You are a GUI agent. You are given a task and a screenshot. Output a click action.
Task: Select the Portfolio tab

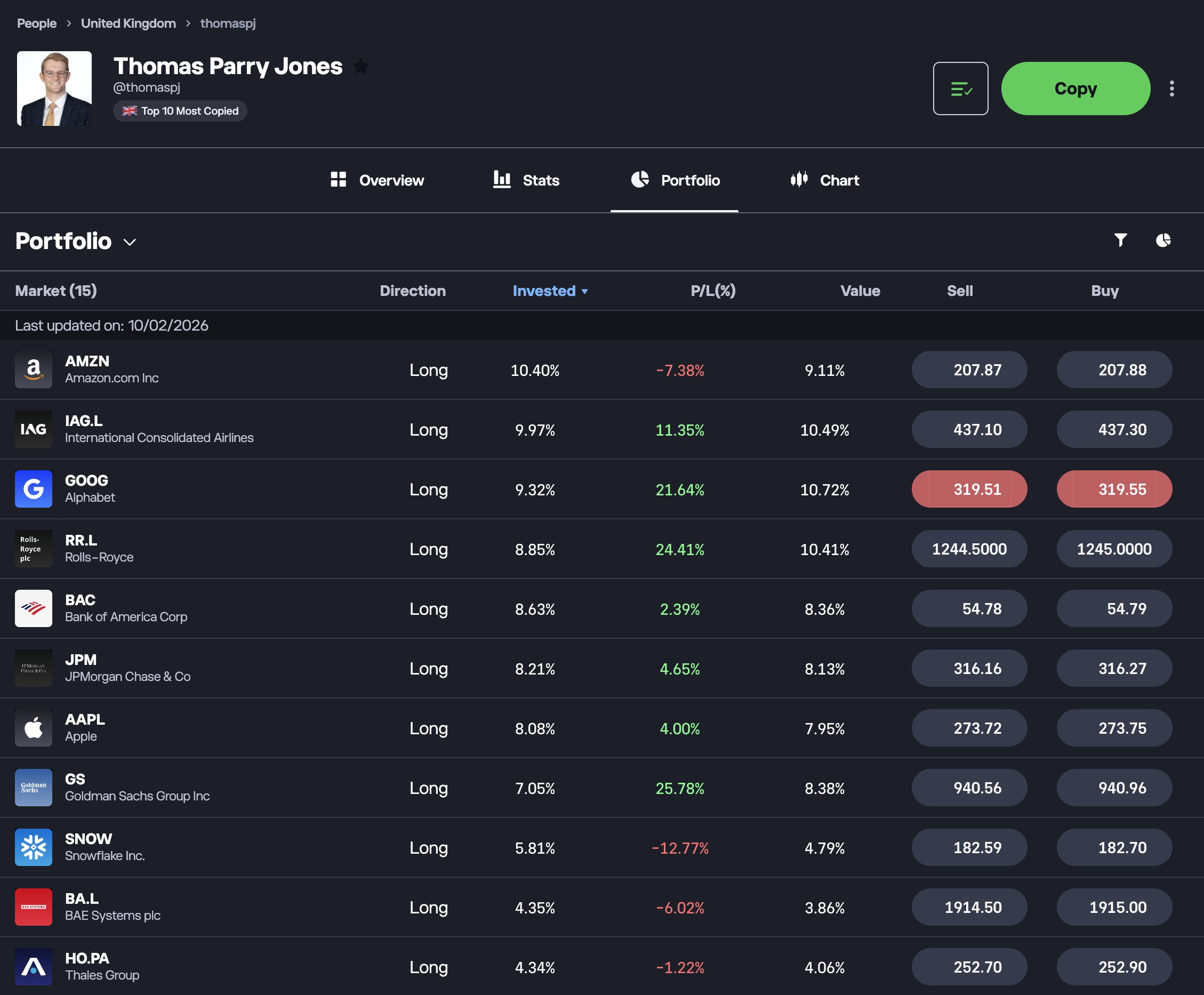[675, 180]
